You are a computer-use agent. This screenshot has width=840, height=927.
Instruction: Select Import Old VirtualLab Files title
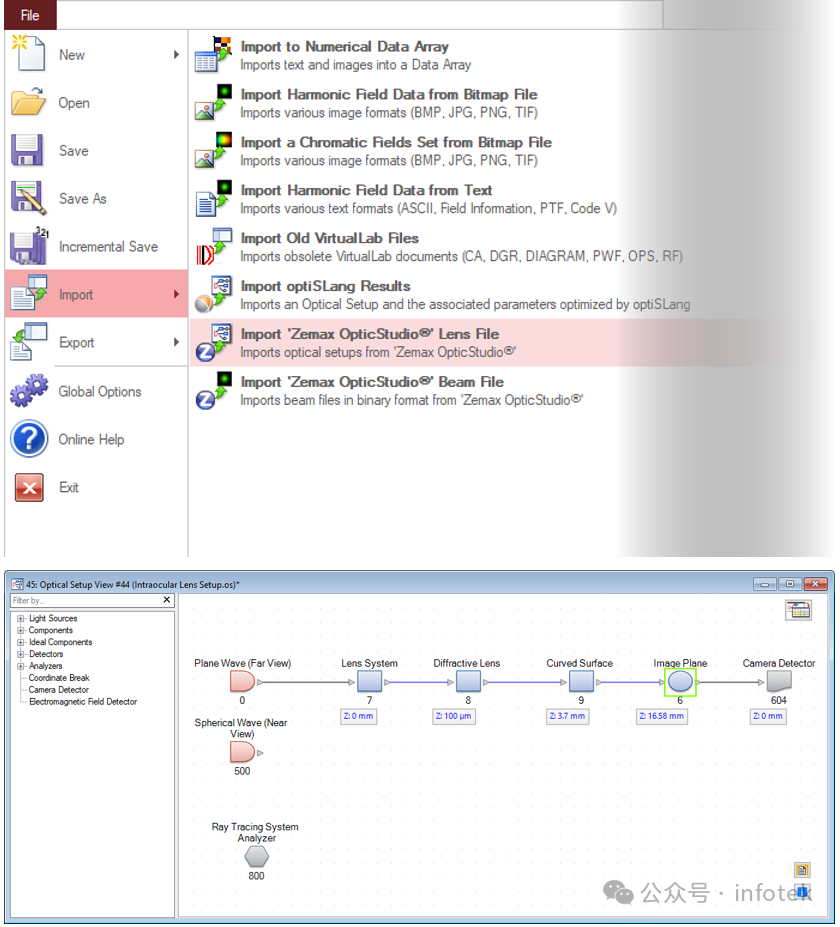329,238
